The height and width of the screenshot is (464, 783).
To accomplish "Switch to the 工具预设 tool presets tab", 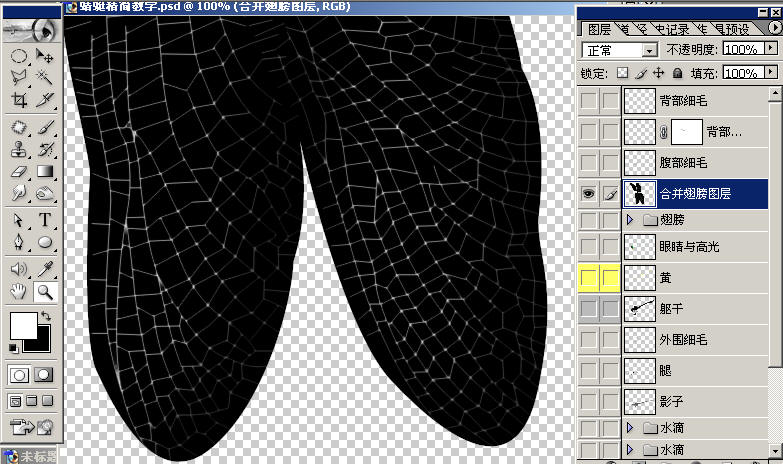I will (x=732, y=29).
